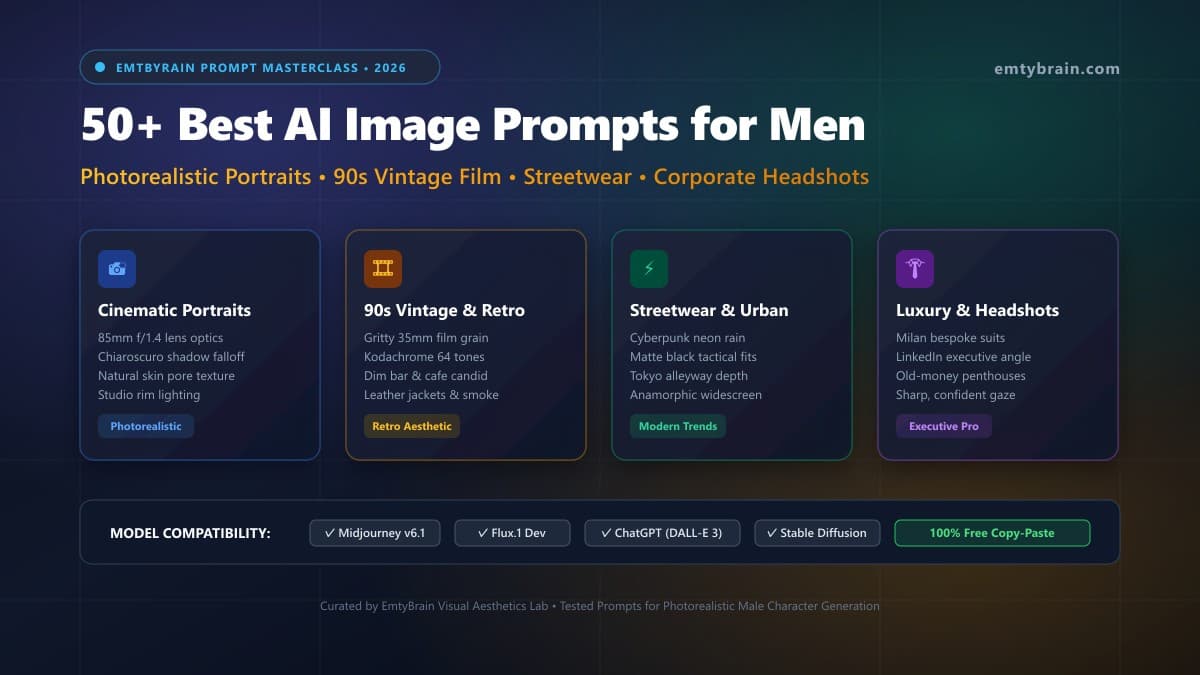
Task: Click the Flux.1 Dev checkmark chip
Action: [512, 533]
